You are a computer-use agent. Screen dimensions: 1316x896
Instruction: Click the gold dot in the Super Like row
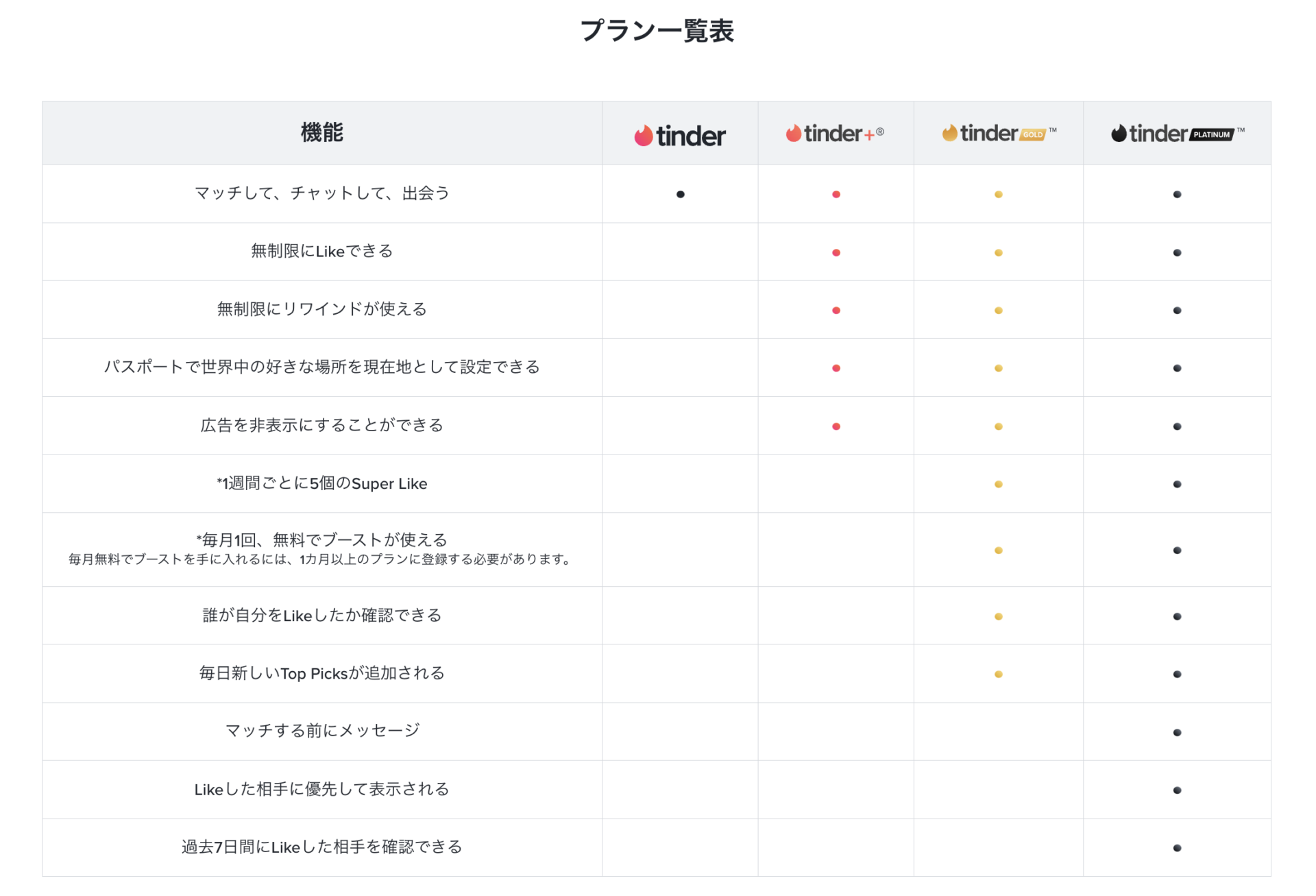(998, 483)
